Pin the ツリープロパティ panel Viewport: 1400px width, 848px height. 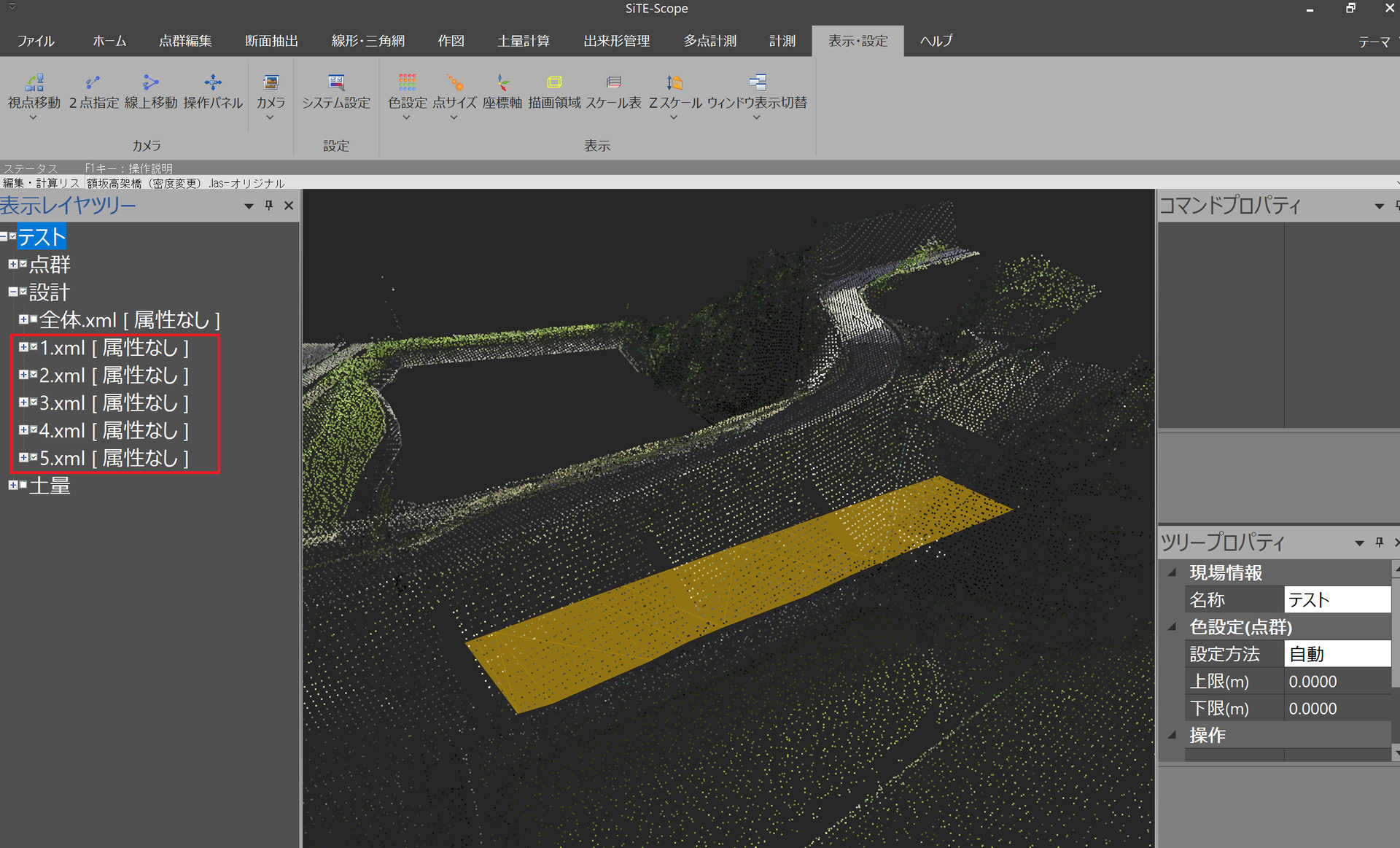click(1379, 542)
